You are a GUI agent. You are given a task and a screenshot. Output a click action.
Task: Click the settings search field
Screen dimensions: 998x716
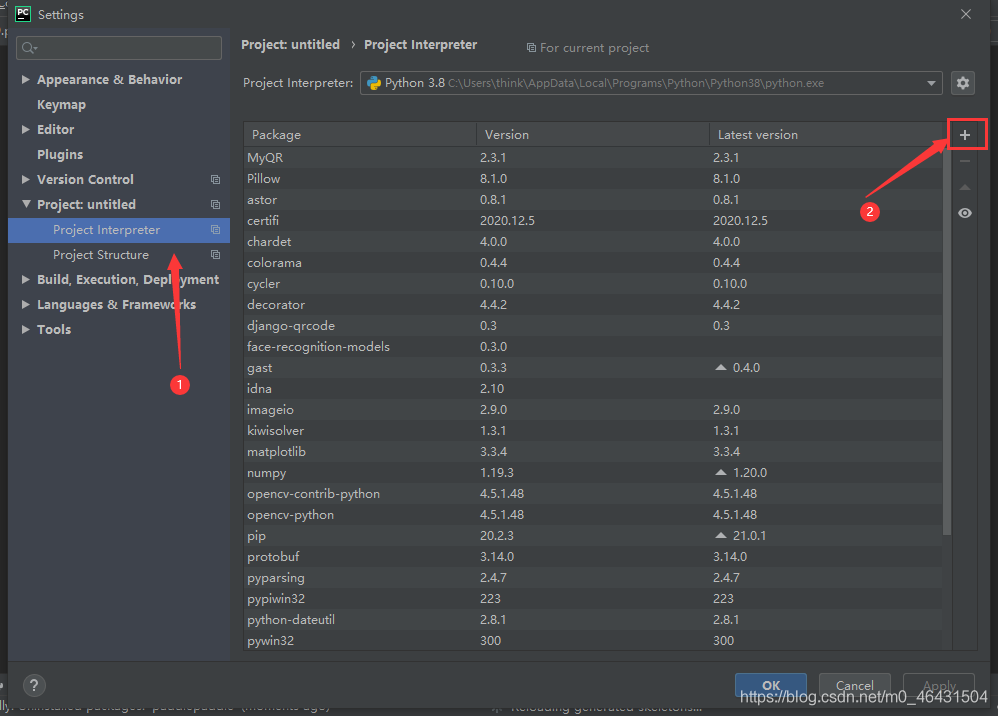tap(120, 48)
